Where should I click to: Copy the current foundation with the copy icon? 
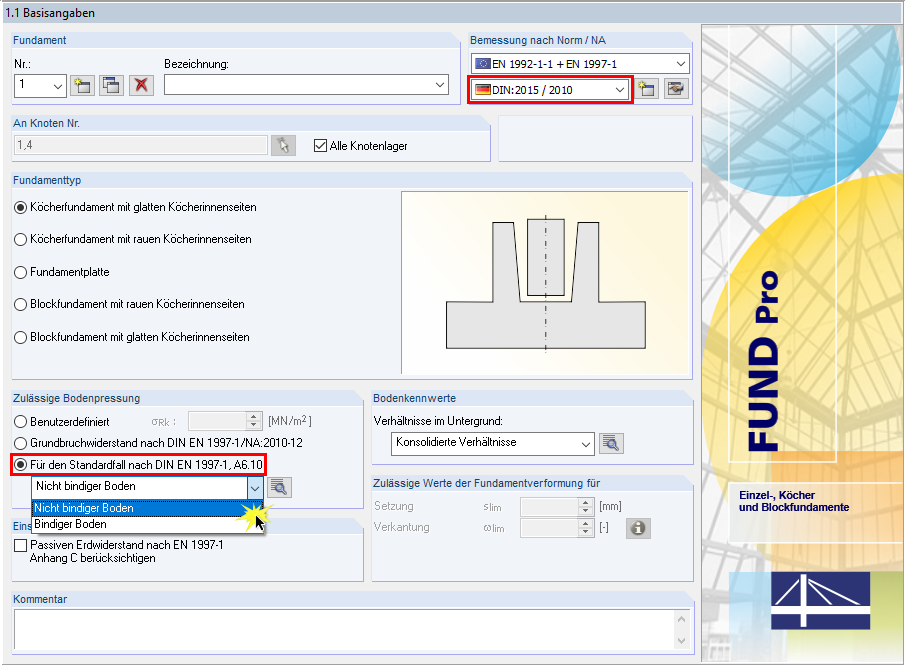pos(111,85)
